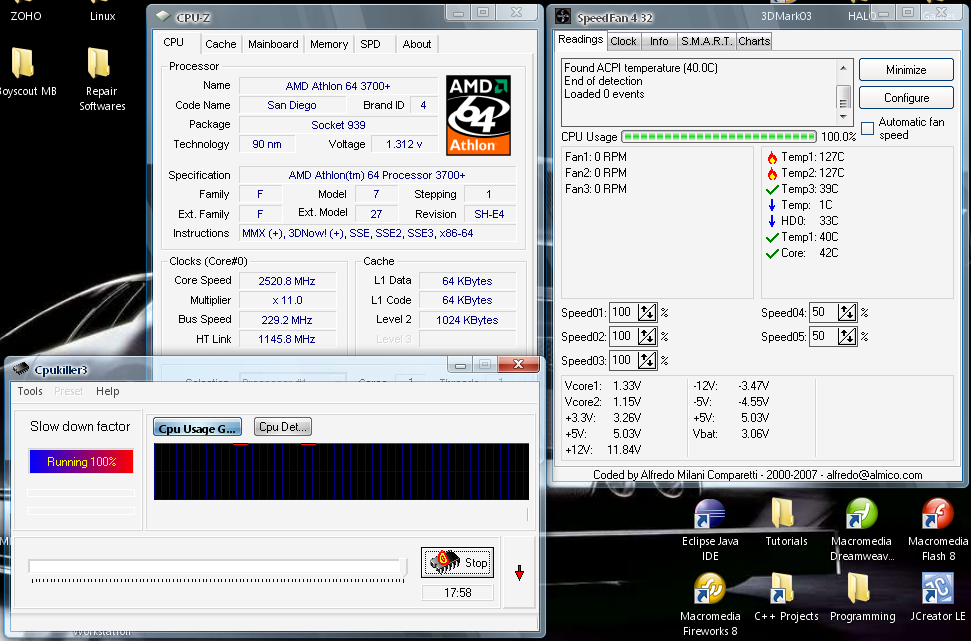Click the flame icon beside Temp1: 127C
Viewport: 971px width, 641px height.
772,157
